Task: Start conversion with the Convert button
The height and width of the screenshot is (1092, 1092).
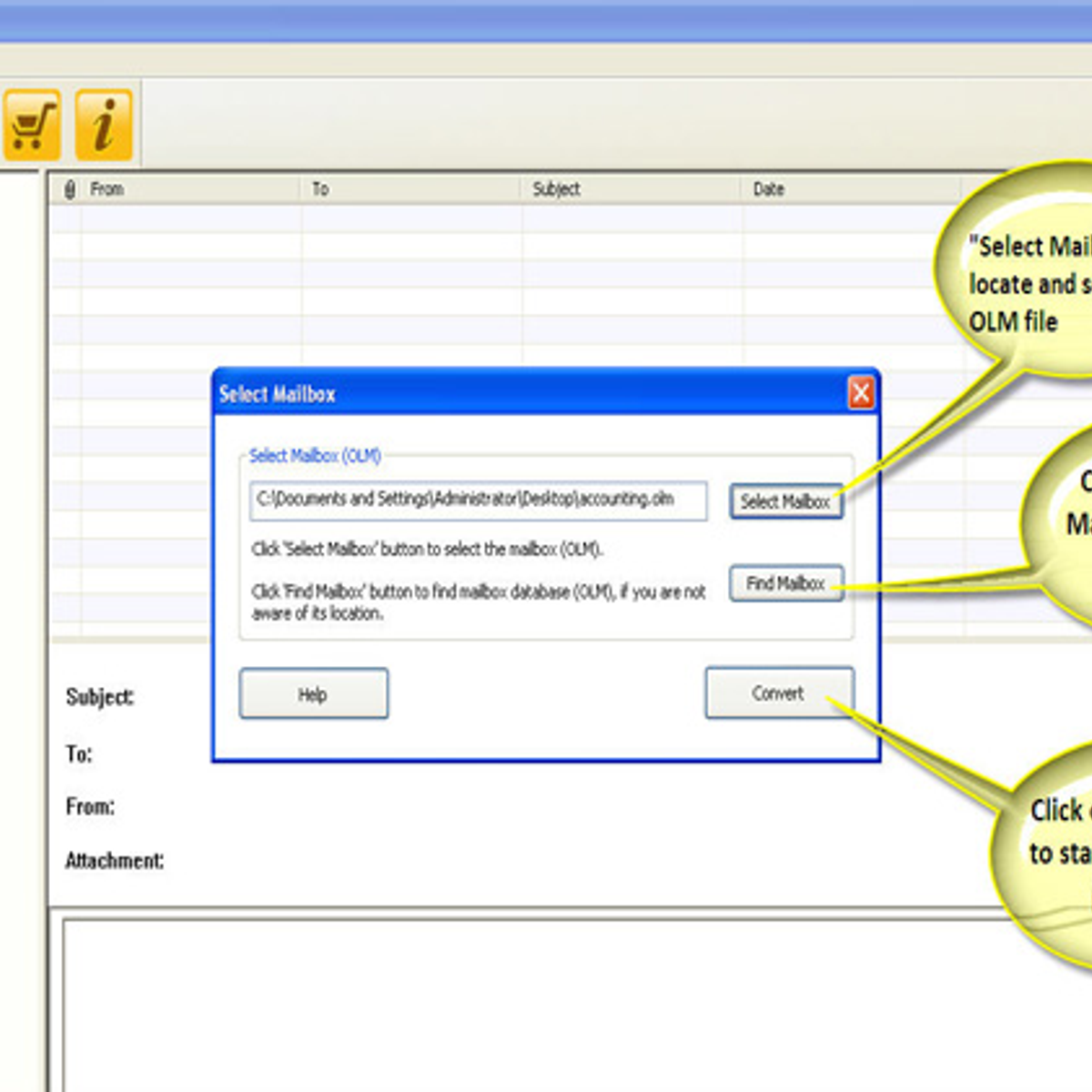Action: [x=779, y=693]
